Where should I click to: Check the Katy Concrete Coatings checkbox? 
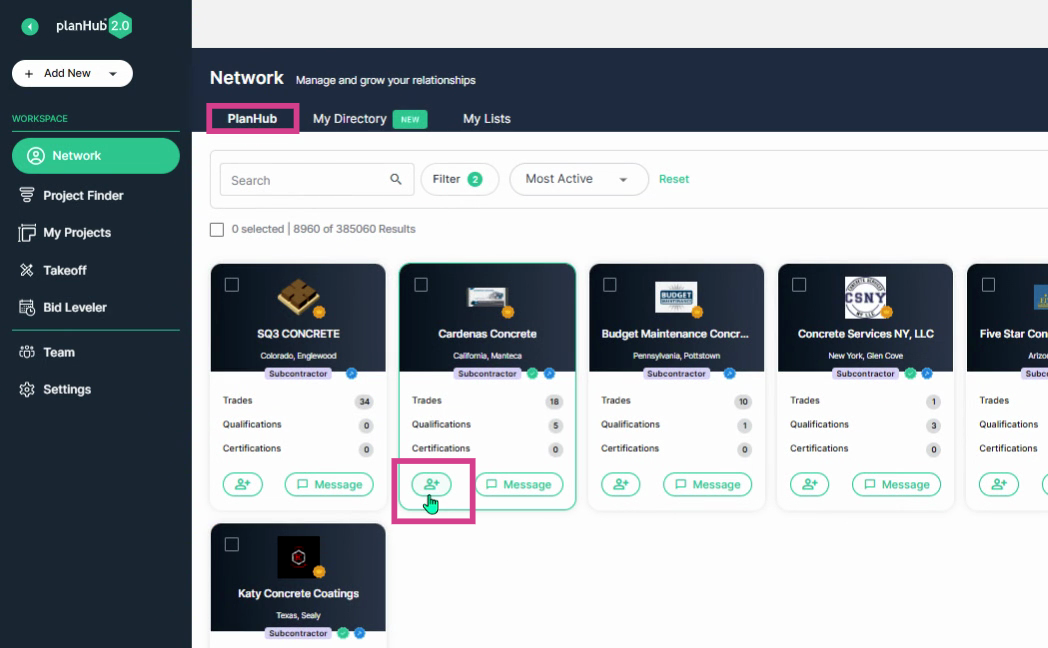232,544
